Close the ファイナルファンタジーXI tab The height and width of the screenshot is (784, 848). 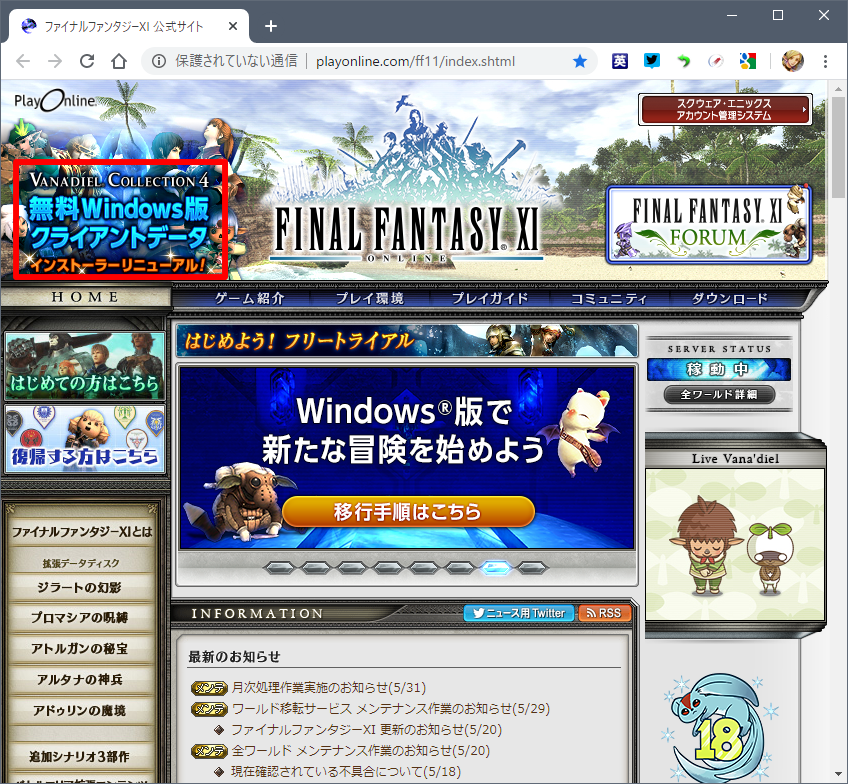(x=233, y=26)
